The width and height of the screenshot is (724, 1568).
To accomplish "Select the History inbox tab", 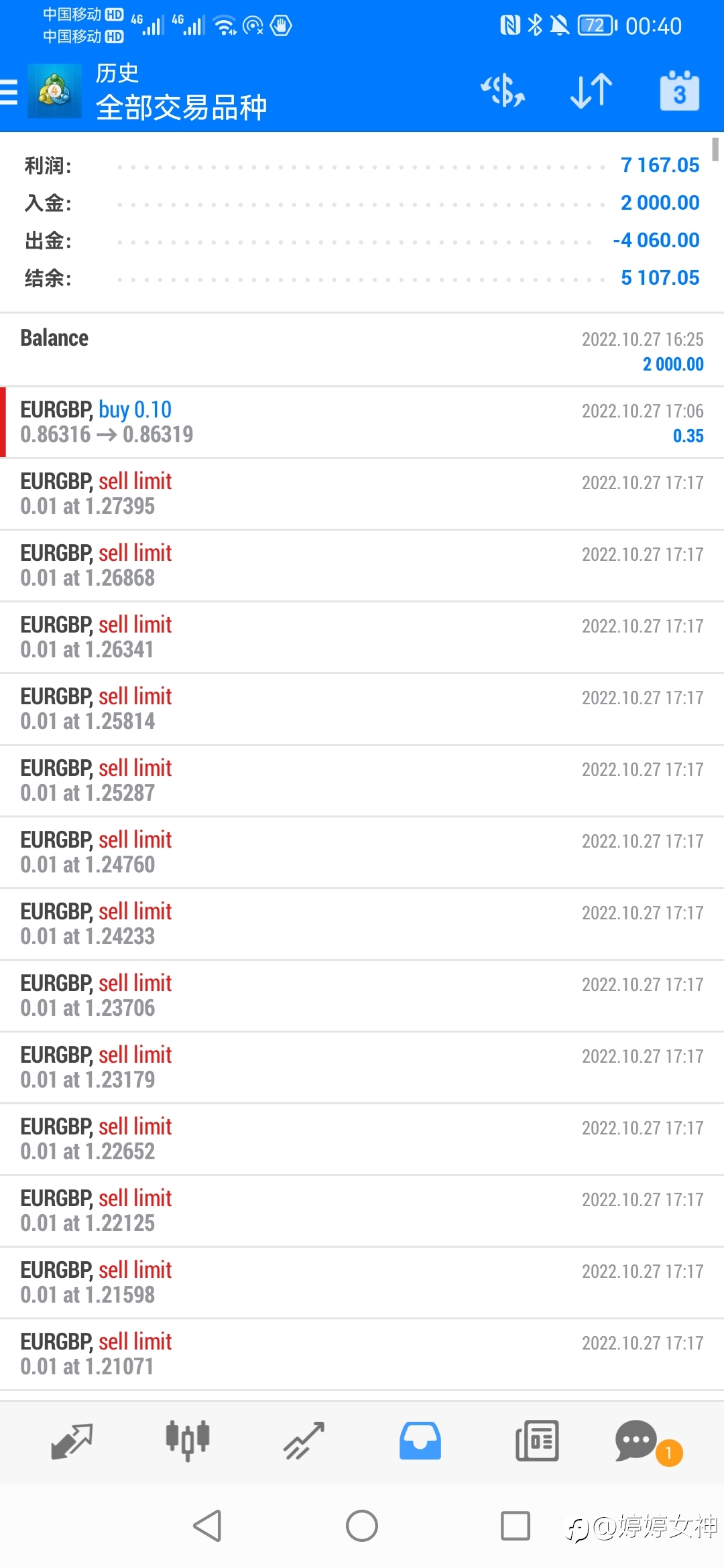I will pyautogui.click(x=420, y=1441).
